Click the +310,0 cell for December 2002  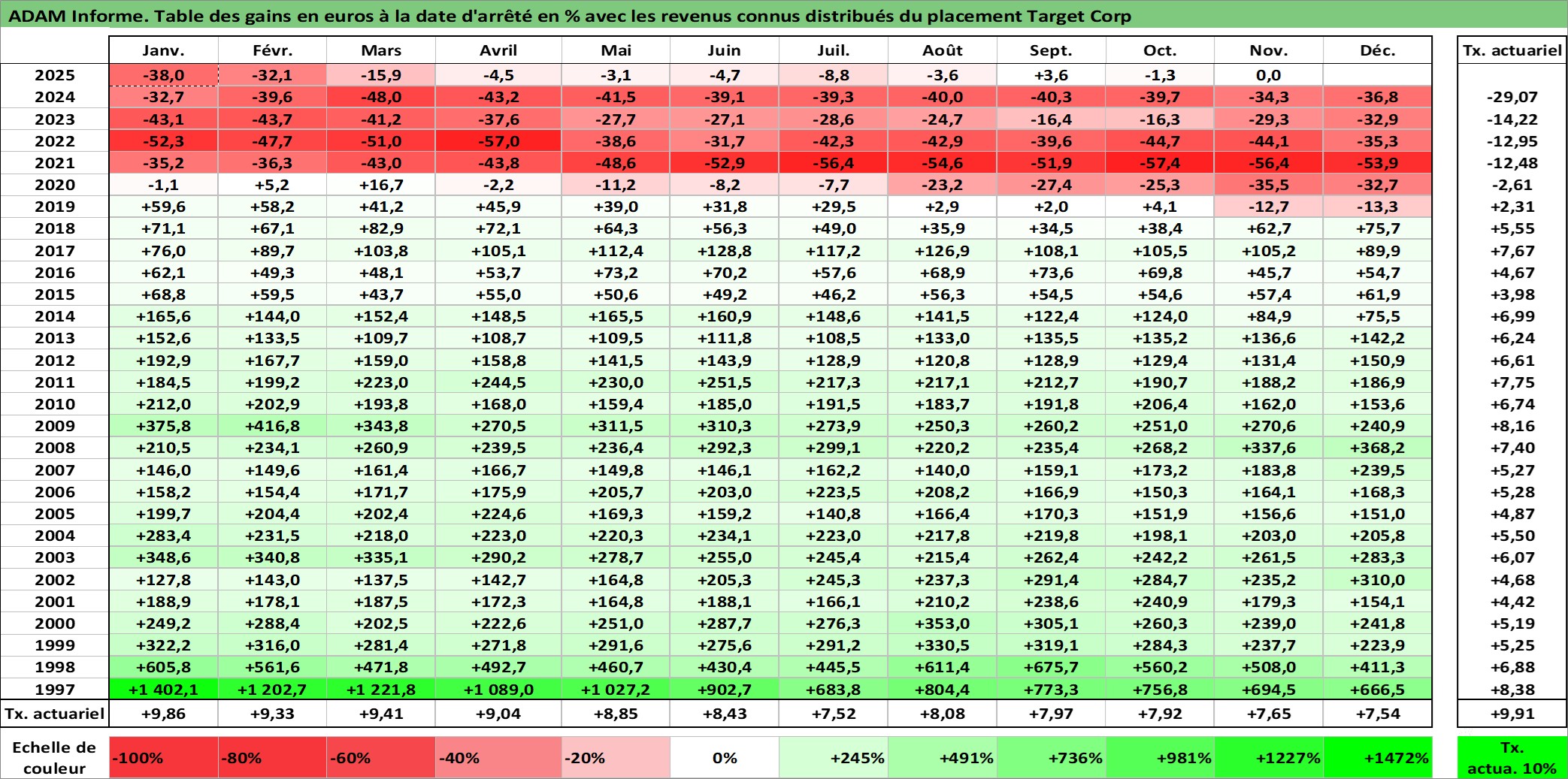pos(1378,580)
